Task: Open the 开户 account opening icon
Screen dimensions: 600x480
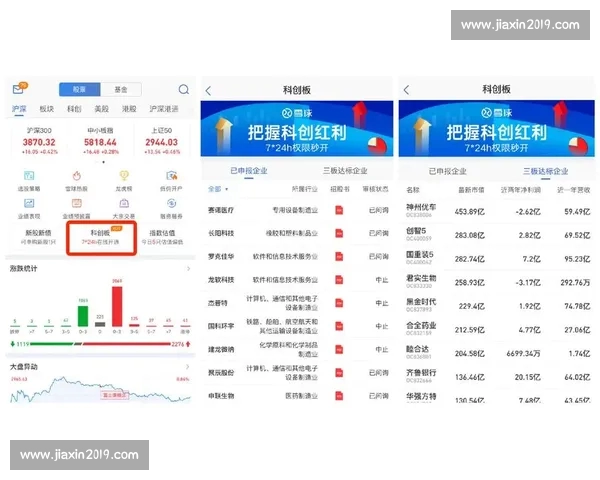Action: (x=171, y=176)
